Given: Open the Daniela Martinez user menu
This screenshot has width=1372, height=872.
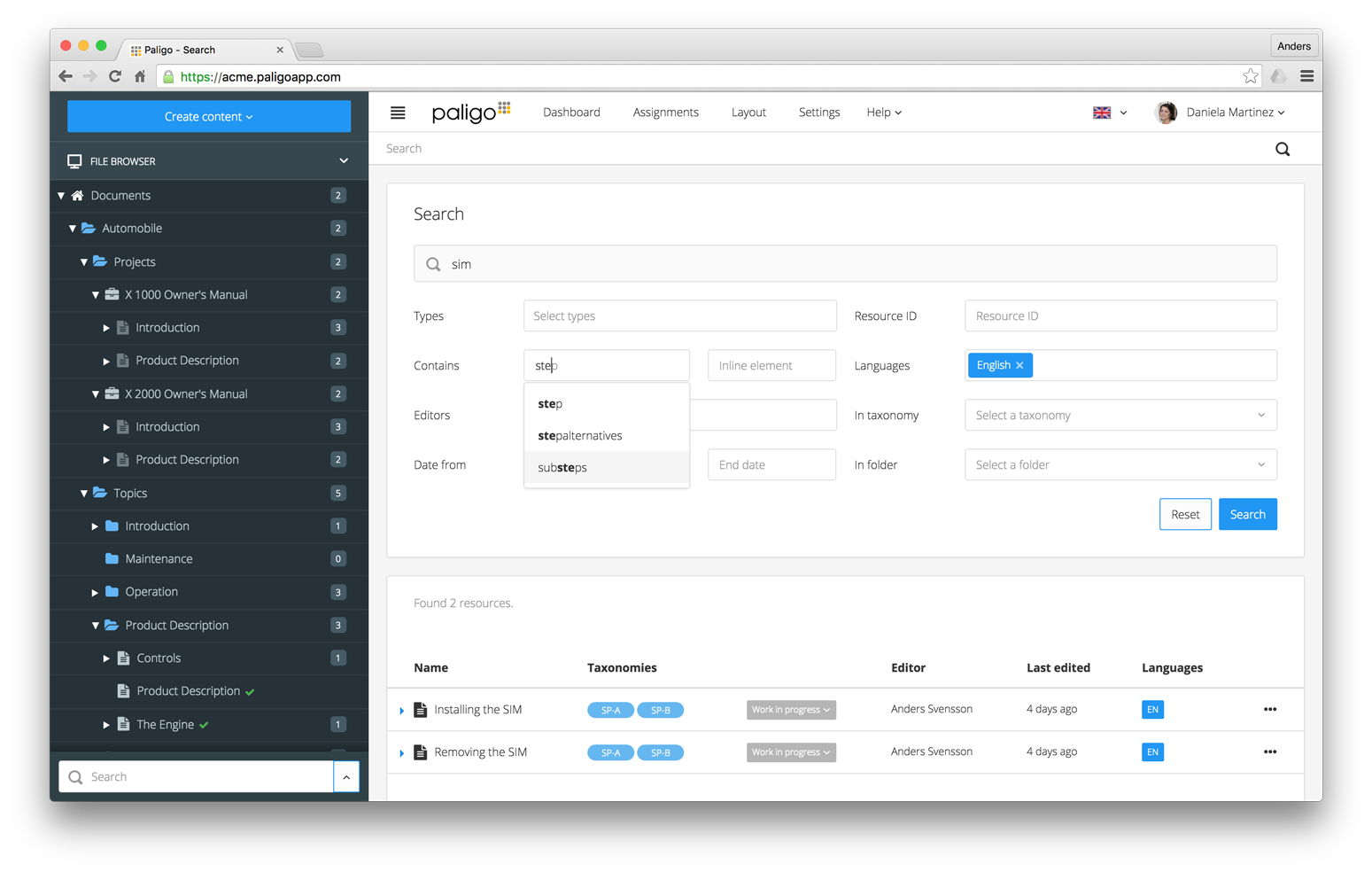Looking at the screenshot, I should [x=1236, y=113].
